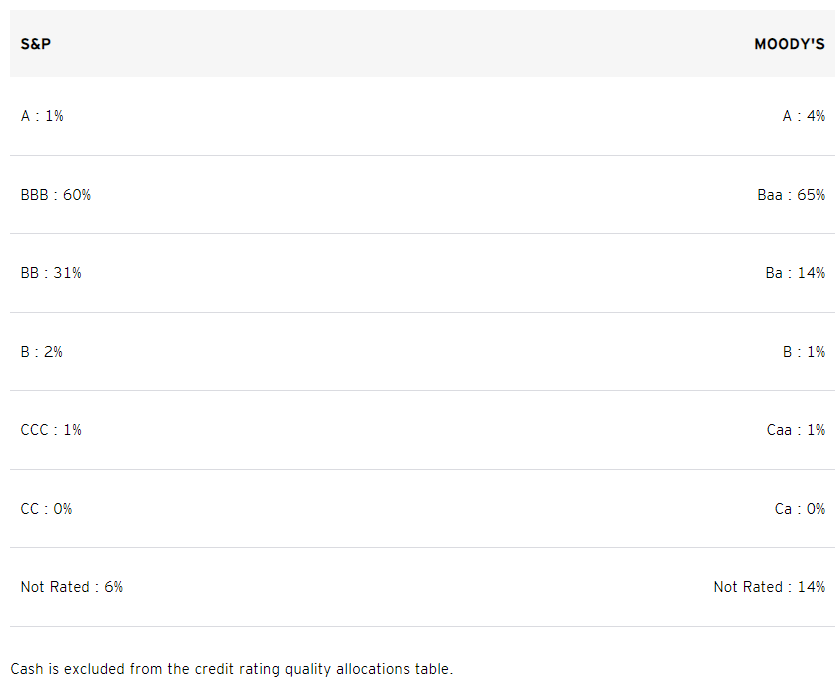Click the cash exclusion footnote text
The height and width of the screenshot is (691, 835).
coord(232,669)
